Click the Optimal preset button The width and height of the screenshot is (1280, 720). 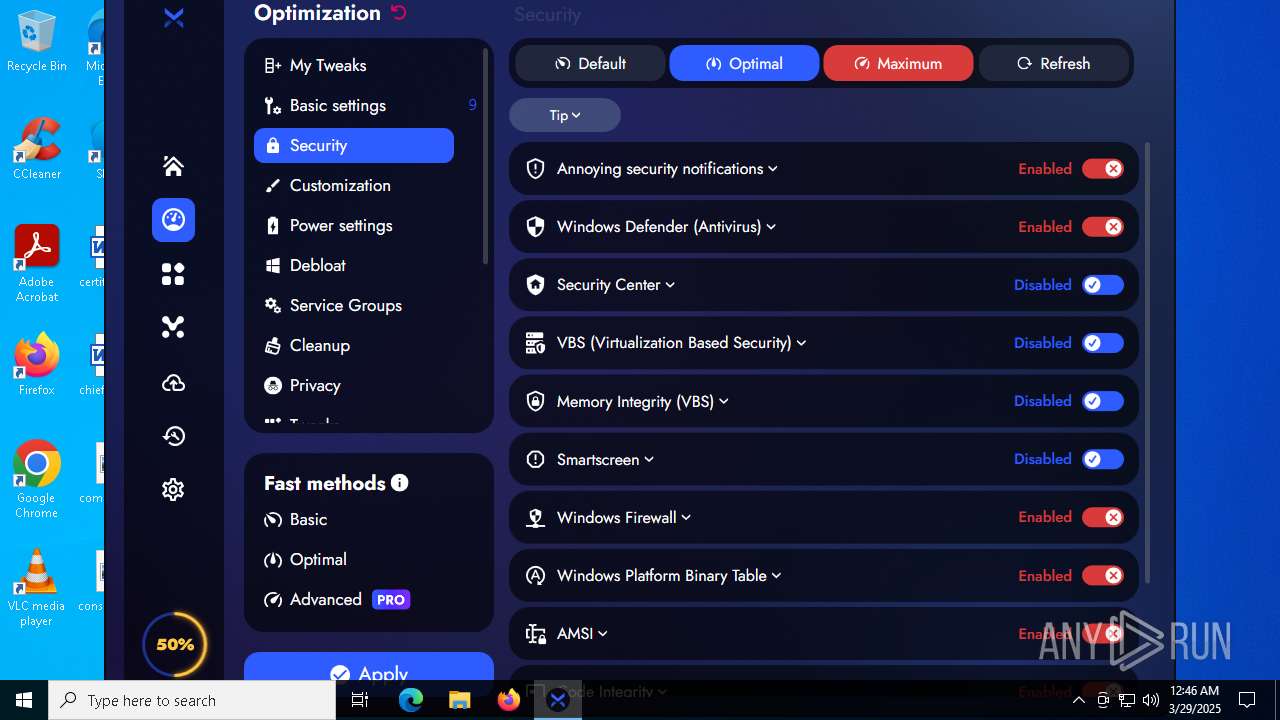coord(744,63)
